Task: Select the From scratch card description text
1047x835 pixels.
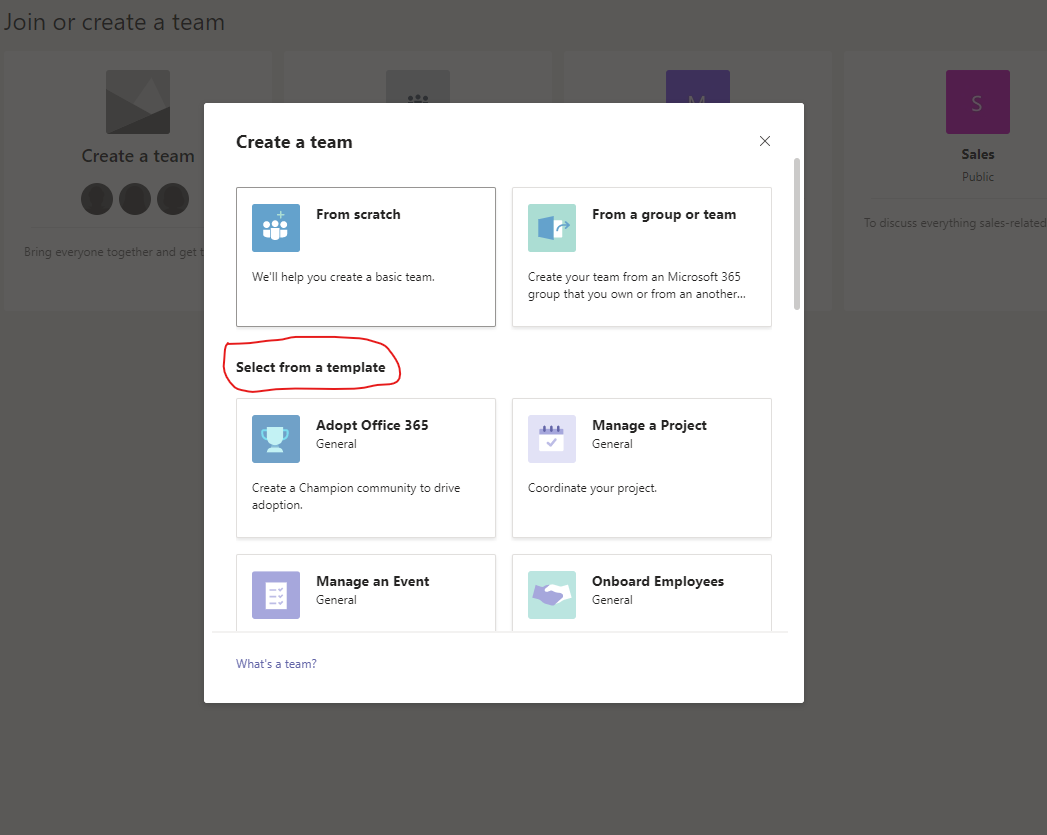Action: (343, 277)
